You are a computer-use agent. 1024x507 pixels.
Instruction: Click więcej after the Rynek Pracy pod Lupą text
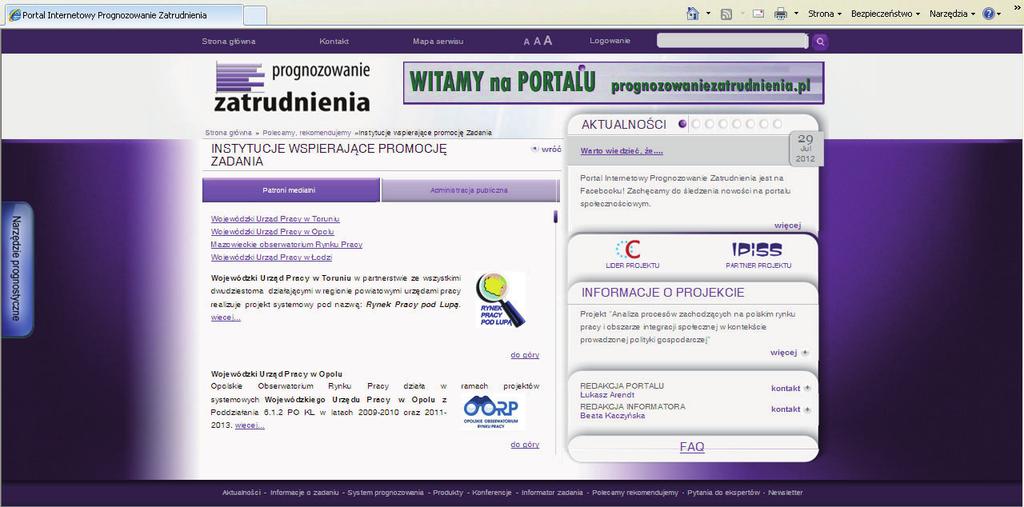click(226, 318)
